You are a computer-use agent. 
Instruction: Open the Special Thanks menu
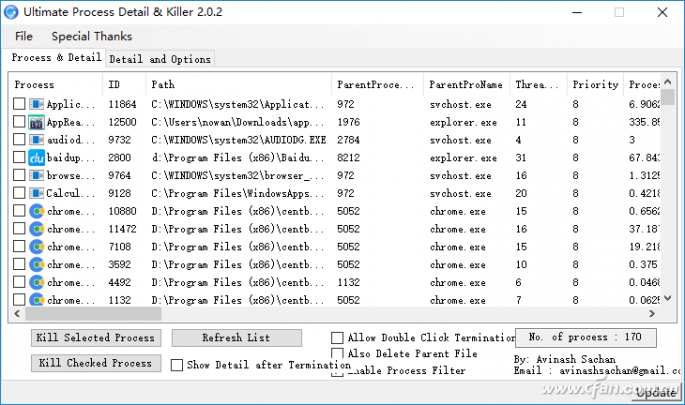coord(92,36)
